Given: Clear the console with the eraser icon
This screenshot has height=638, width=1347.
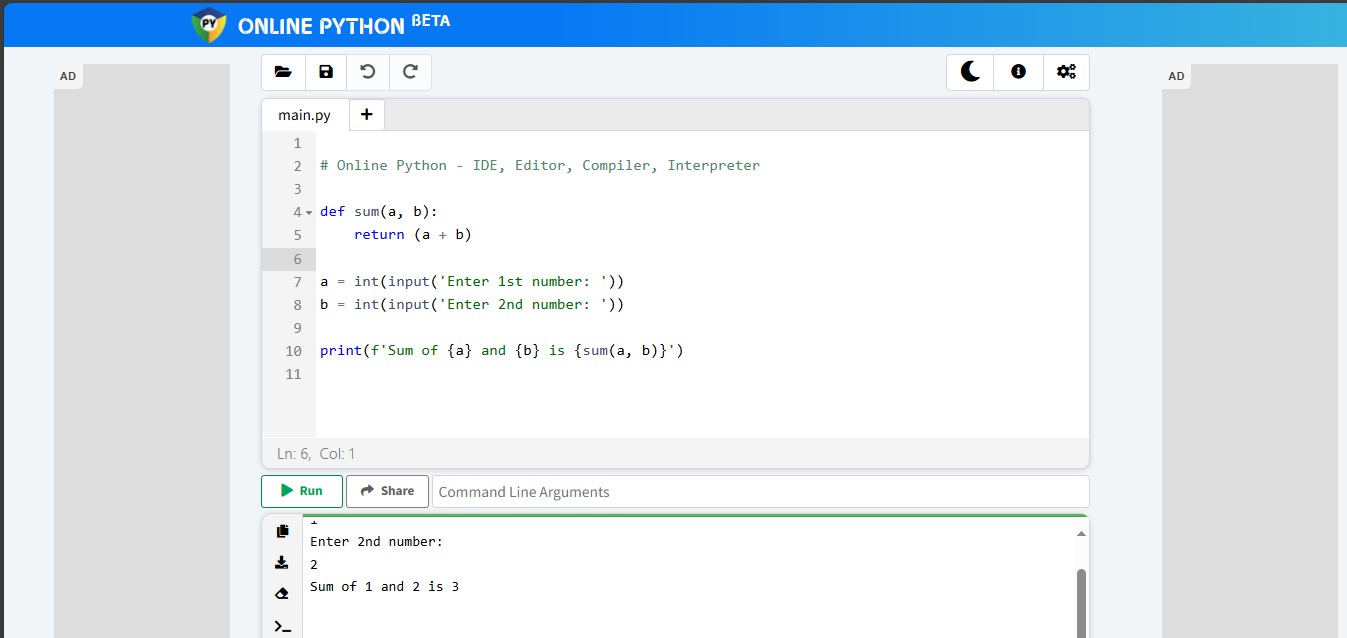Looking at the screenshot, I should pos(282,594).
